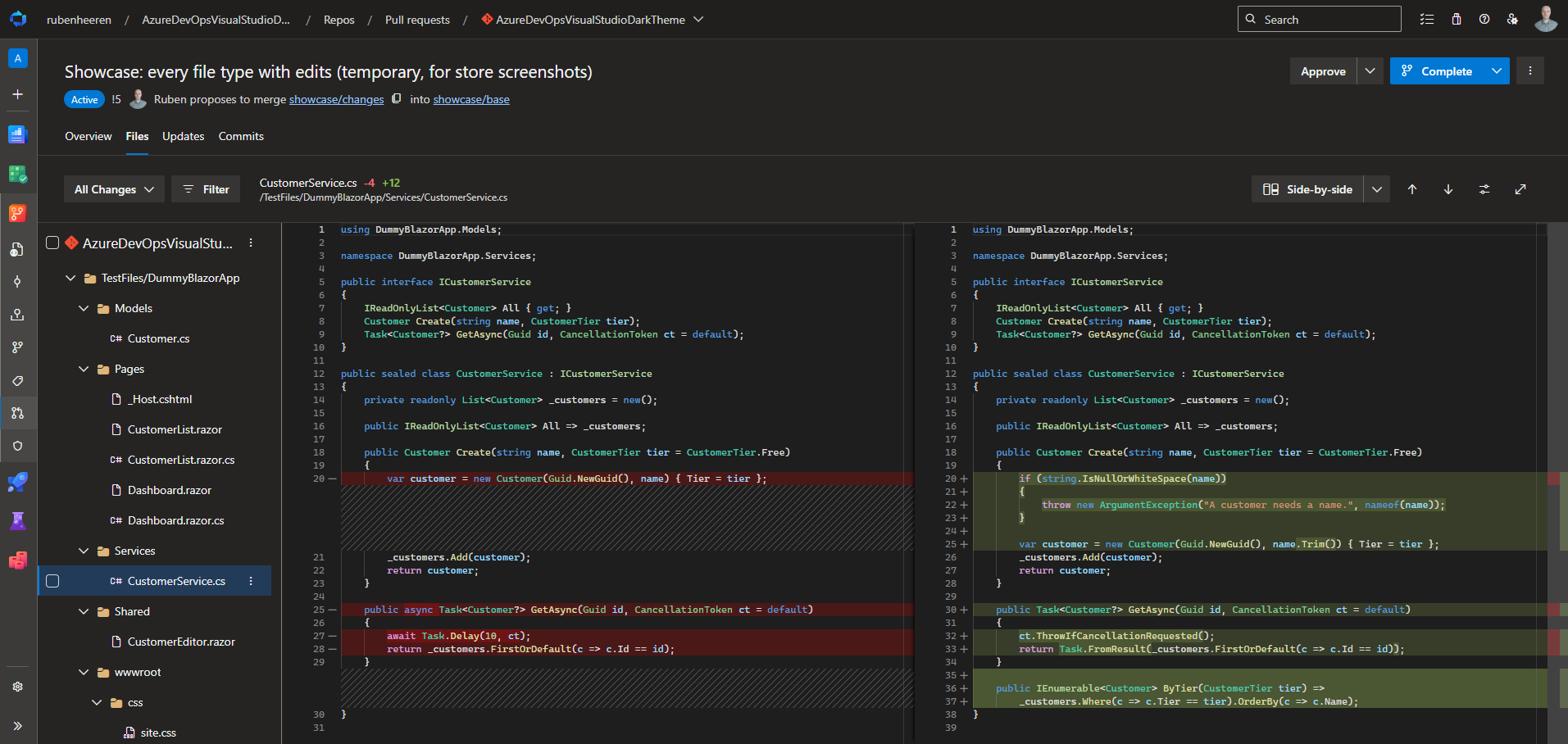Open the Boards hub icon

[x=18, y=174]
